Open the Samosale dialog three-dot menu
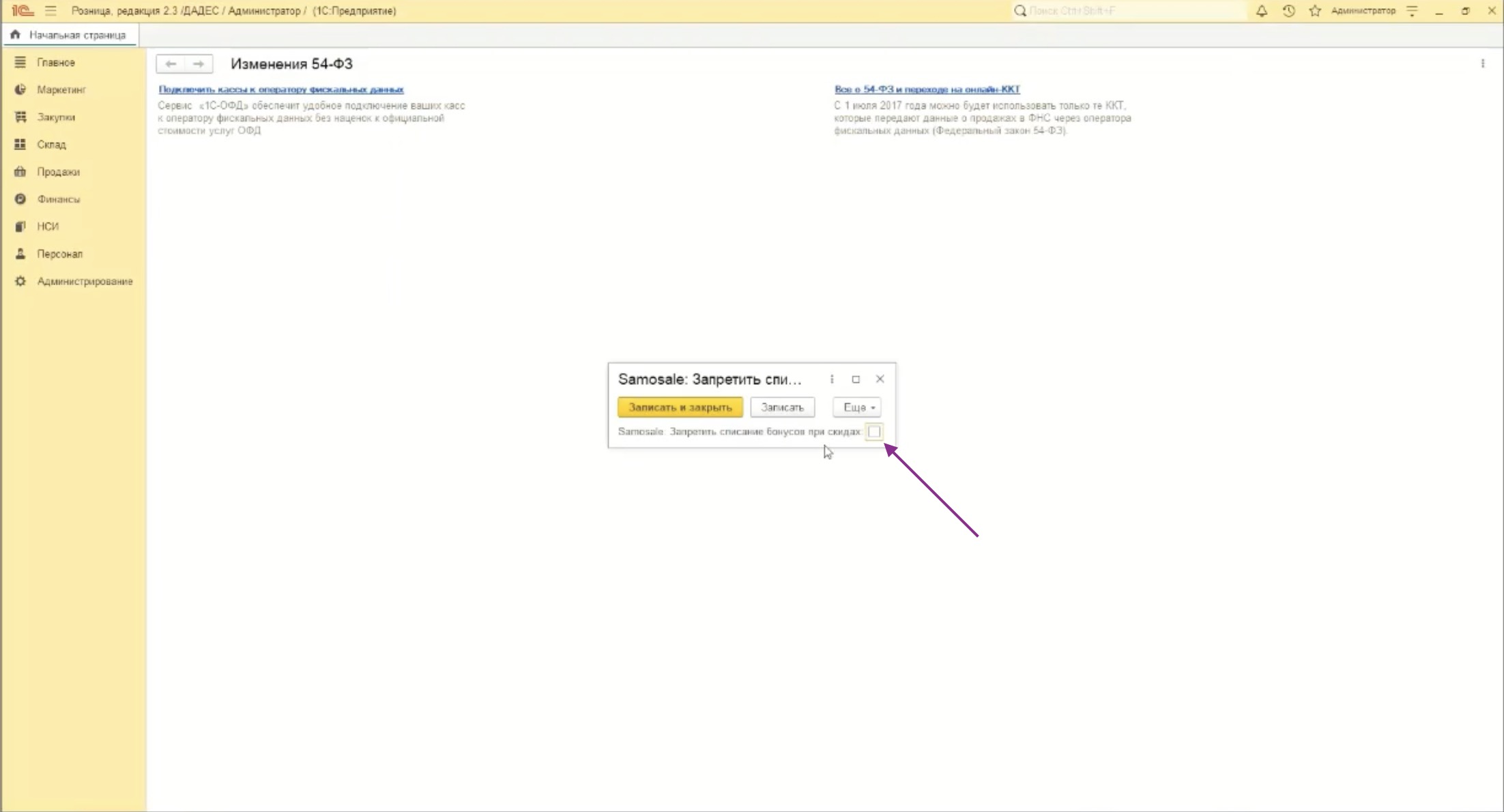Screen dimensions: 1504x812 831,379
